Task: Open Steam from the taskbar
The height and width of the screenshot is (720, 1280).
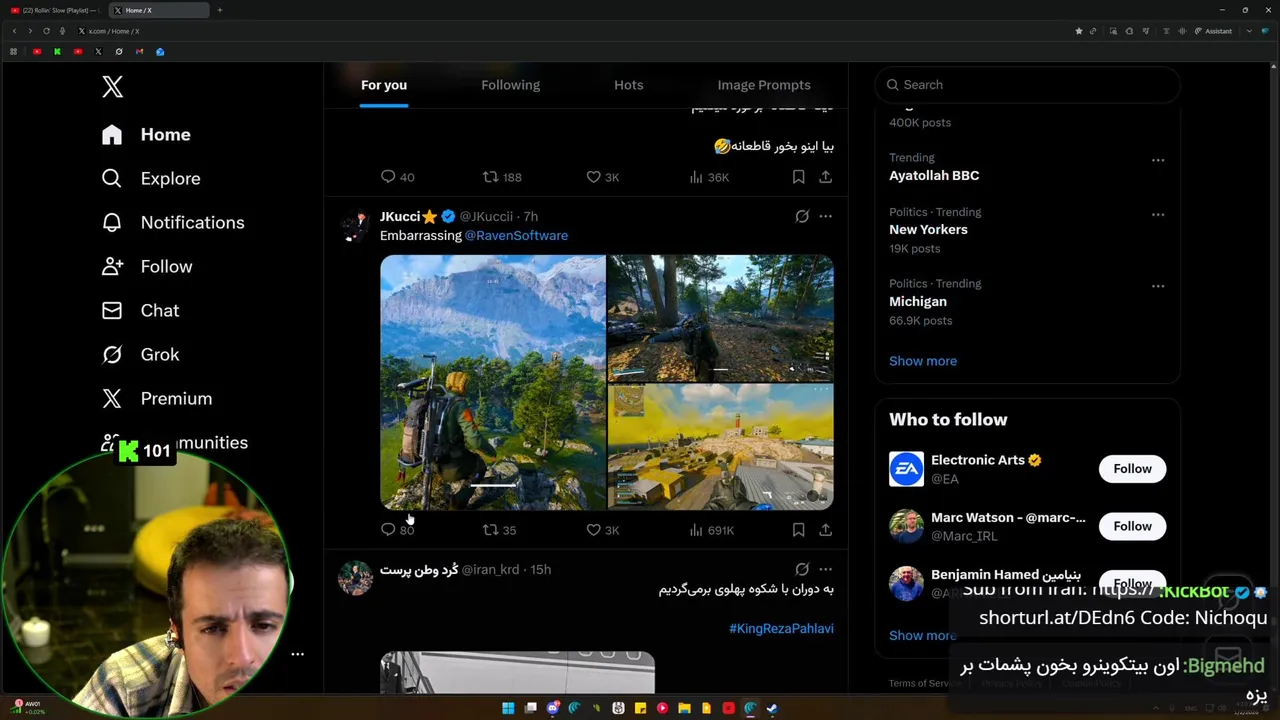Action: pos(772,708)
